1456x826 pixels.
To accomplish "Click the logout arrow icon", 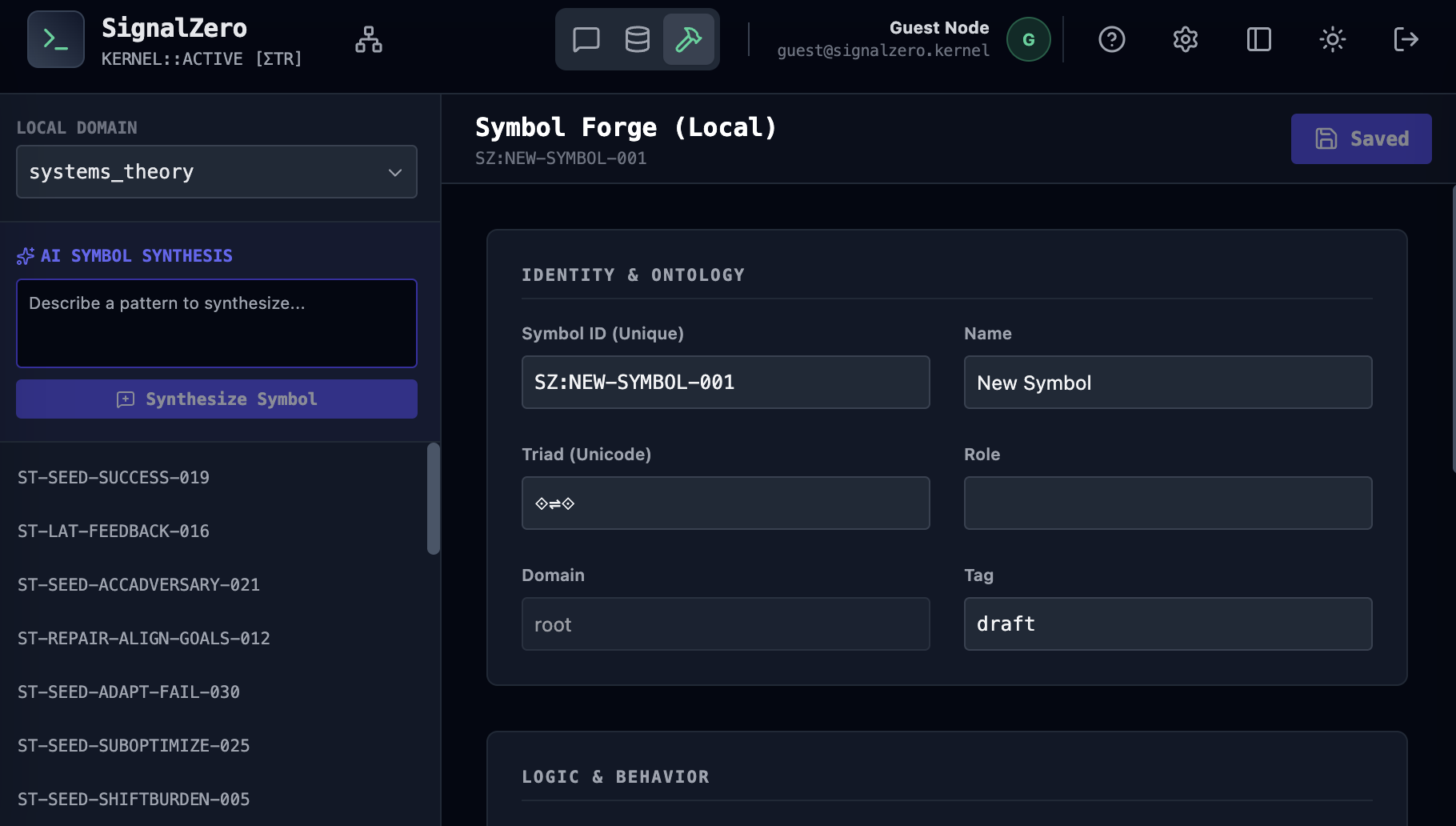I will (1406, 39).
